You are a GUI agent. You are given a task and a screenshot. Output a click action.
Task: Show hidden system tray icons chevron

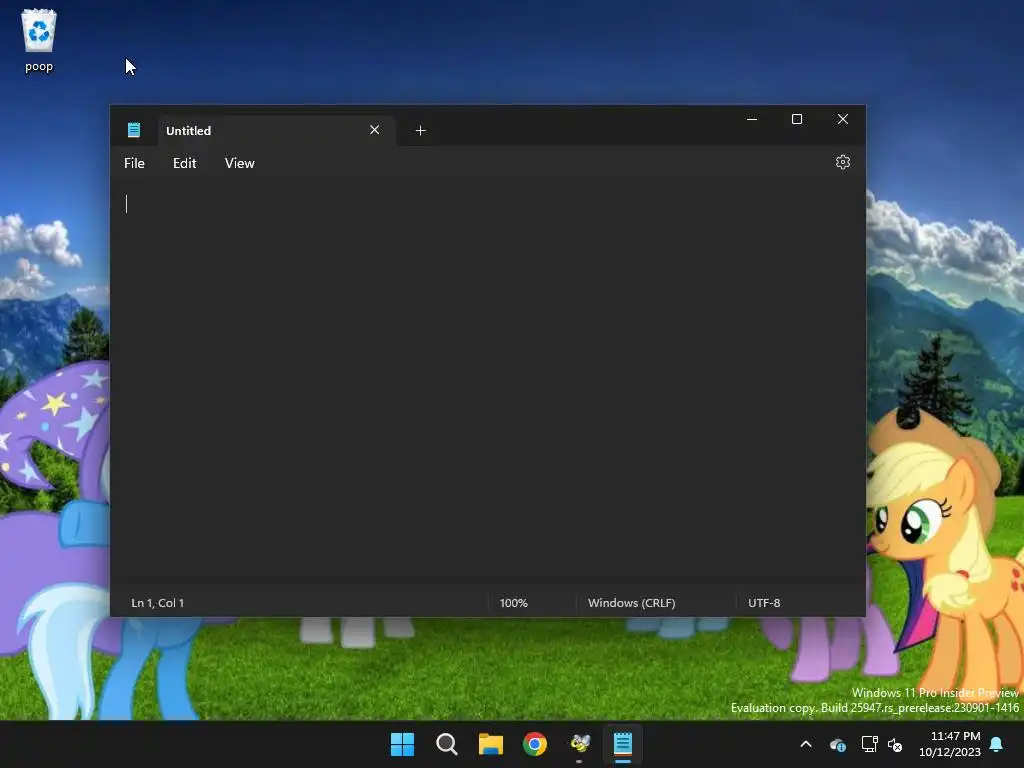point(806,744)
